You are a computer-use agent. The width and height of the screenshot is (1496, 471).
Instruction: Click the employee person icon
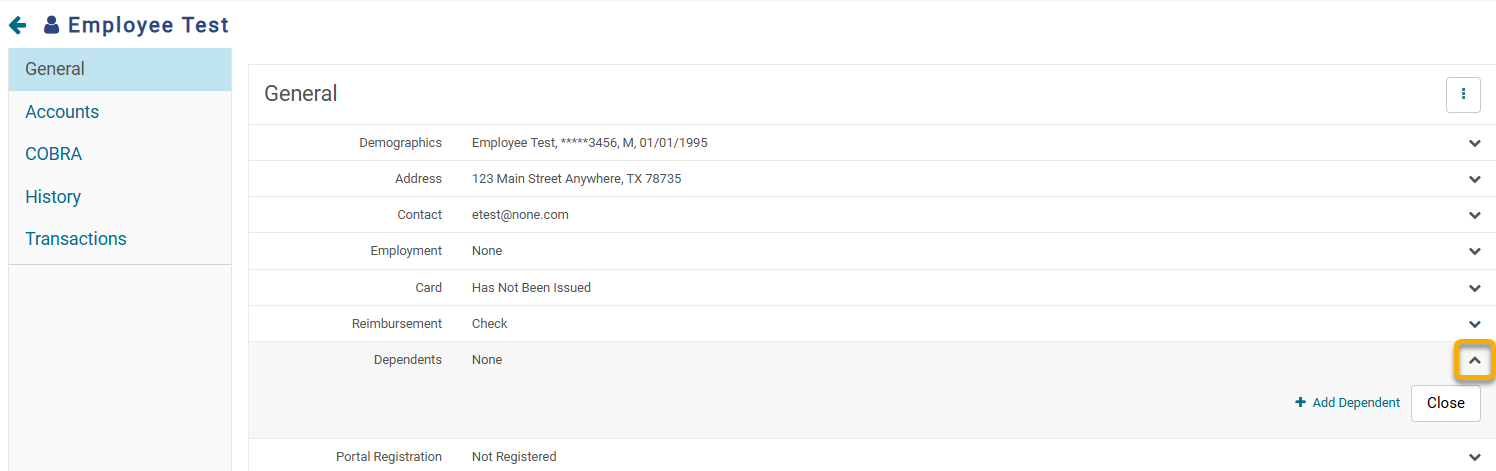coord(52,25)
